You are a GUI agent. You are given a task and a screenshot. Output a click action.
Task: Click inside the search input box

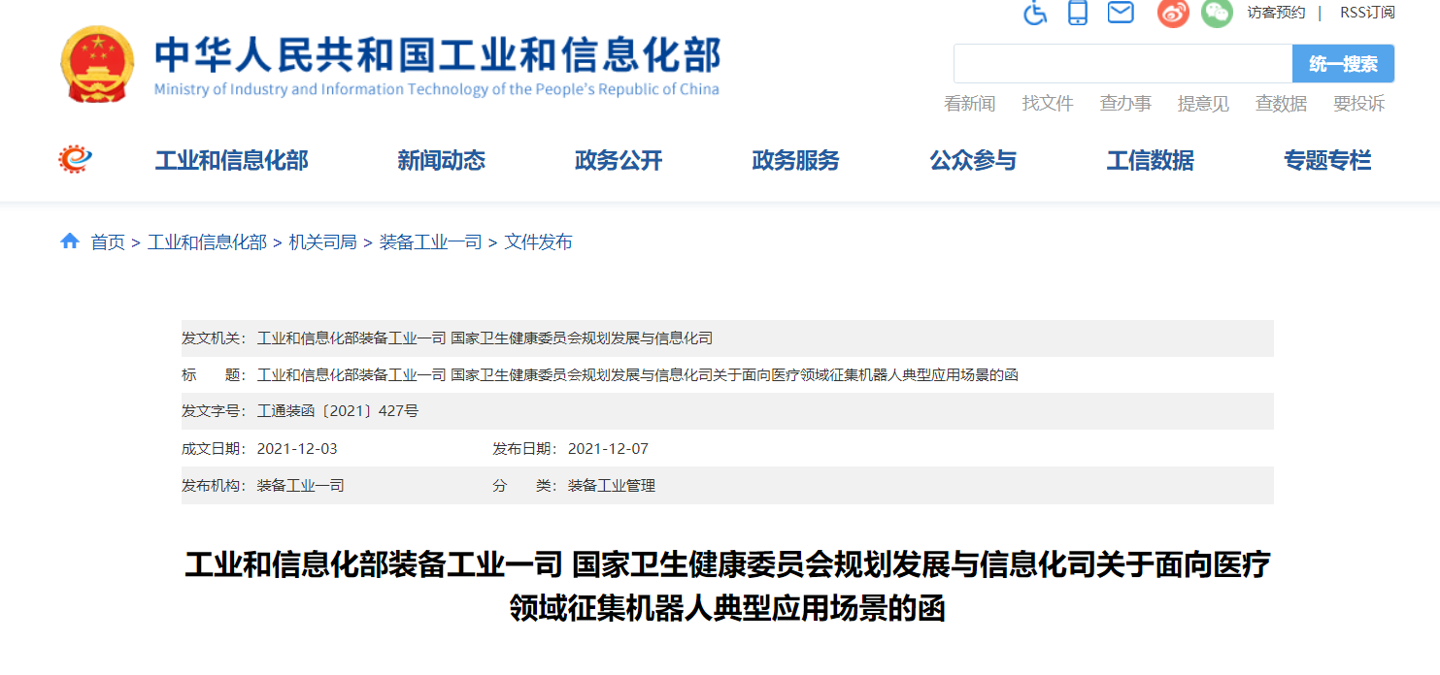click(1120, 63)
